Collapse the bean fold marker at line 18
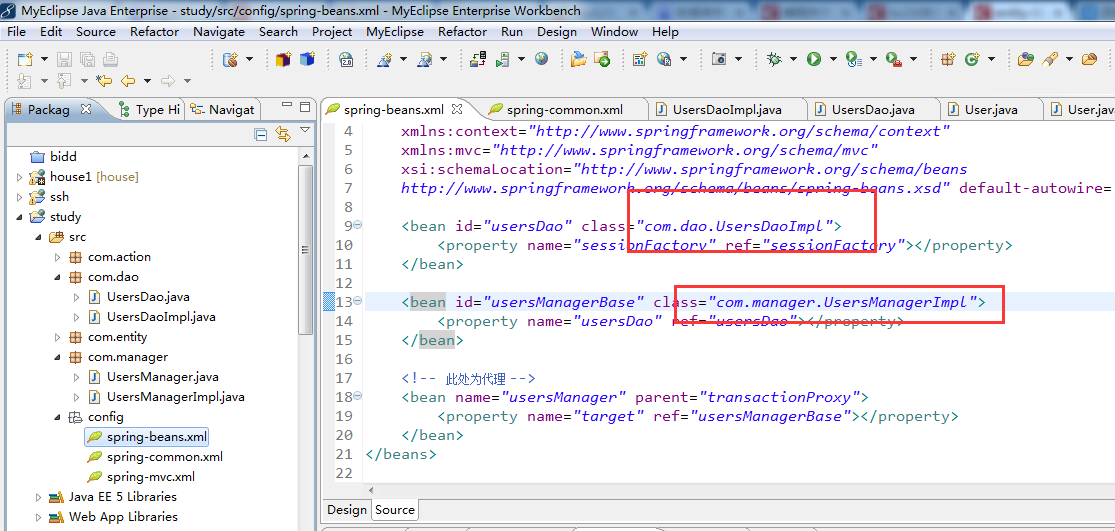The width and height of the screenshot is (1115, 531). click(x=358, y=396)
